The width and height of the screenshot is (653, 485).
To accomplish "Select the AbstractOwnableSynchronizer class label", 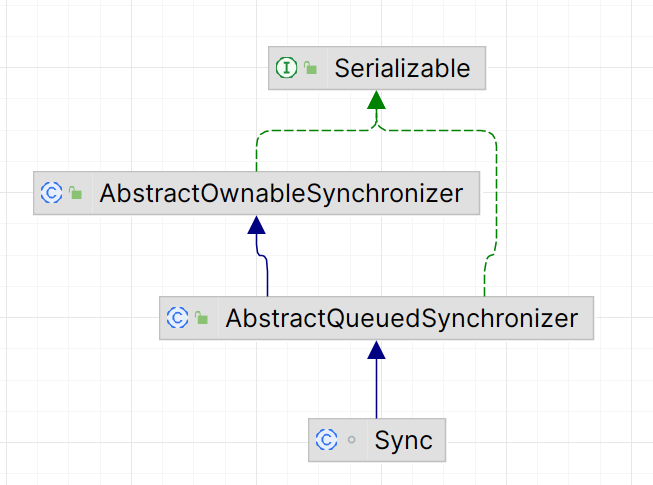I will click(x=281, y=193).
